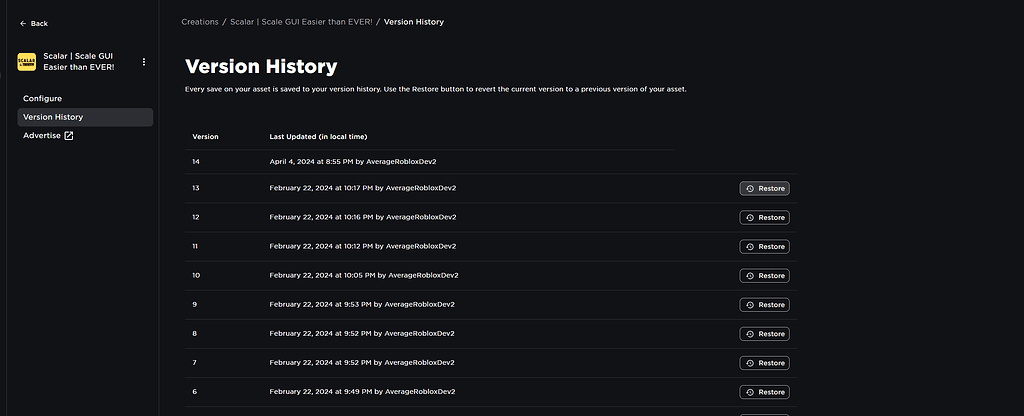This screenshot has width=1024, height=416.
Task: Select the version 14 row entry
Action: pos(430,161)
